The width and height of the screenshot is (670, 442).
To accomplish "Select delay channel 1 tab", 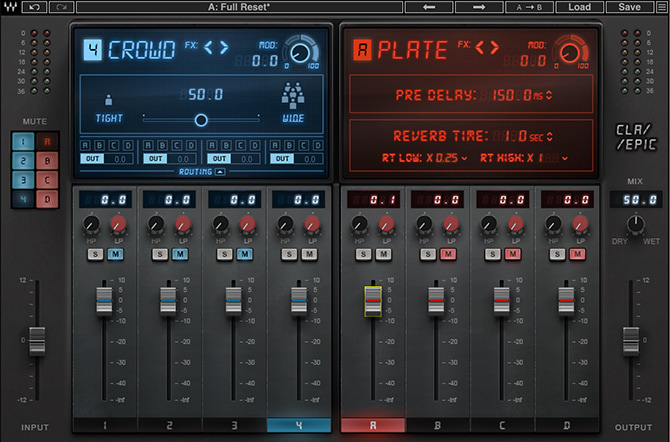I will click(x=105, y=425).
